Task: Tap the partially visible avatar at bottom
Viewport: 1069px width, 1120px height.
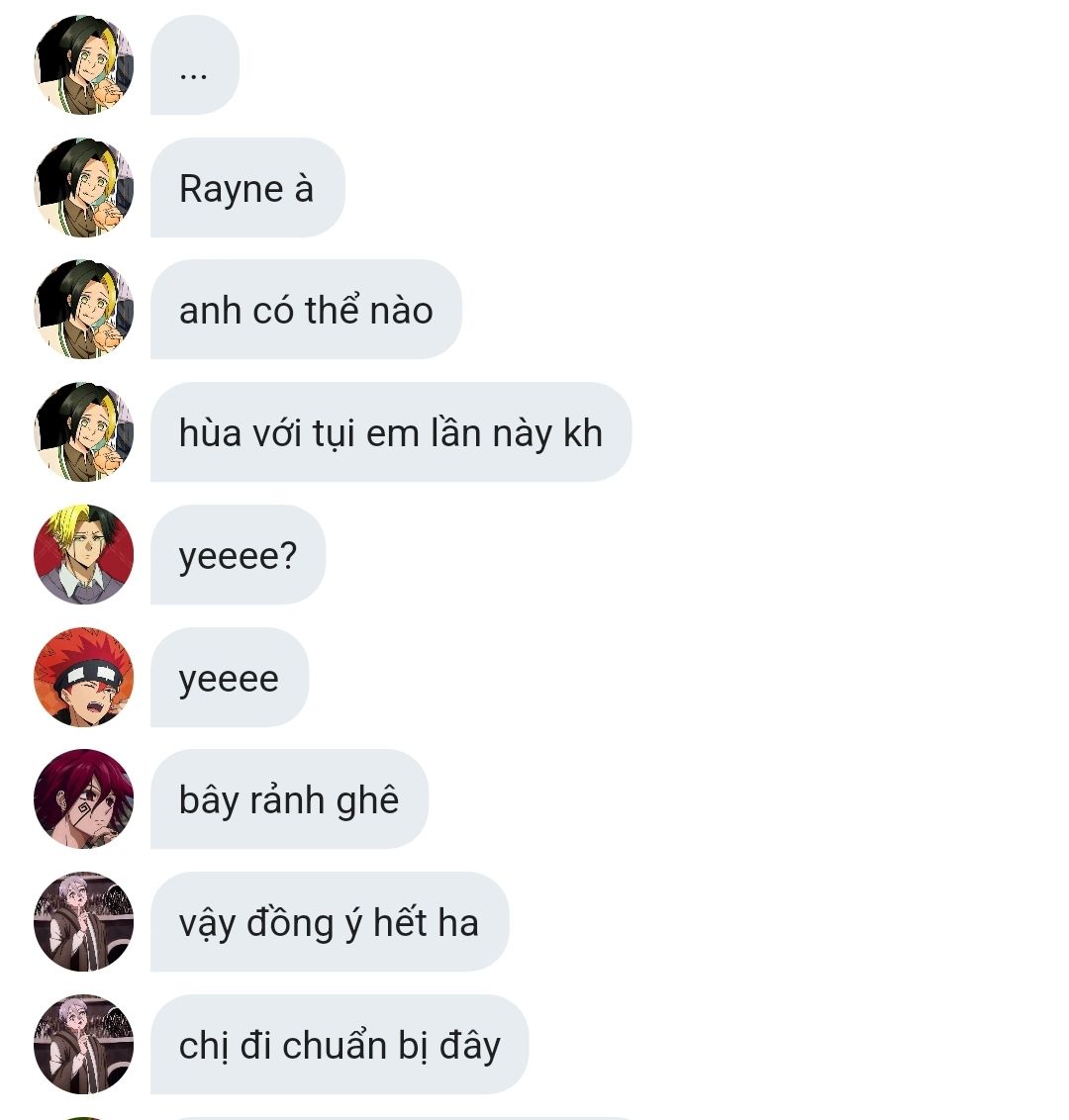Action: pos(83,1118)
